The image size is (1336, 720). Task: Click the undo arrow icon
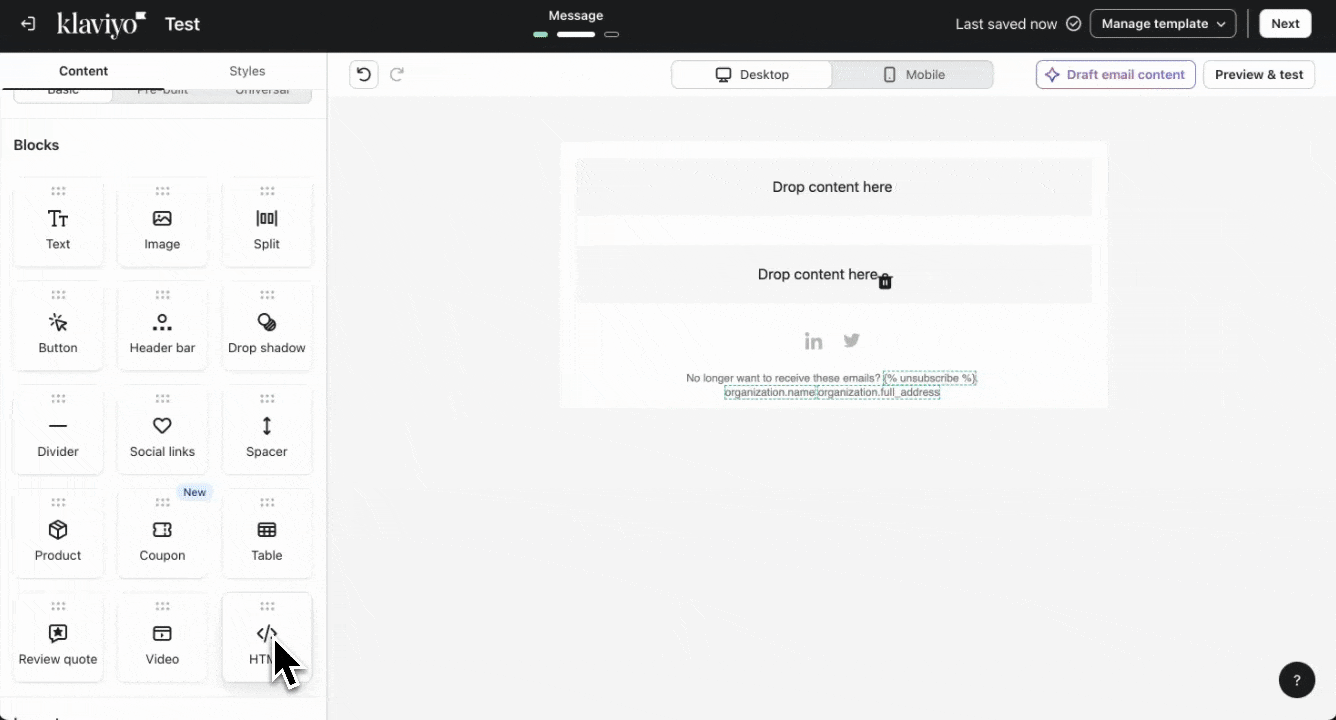(364, 74)
